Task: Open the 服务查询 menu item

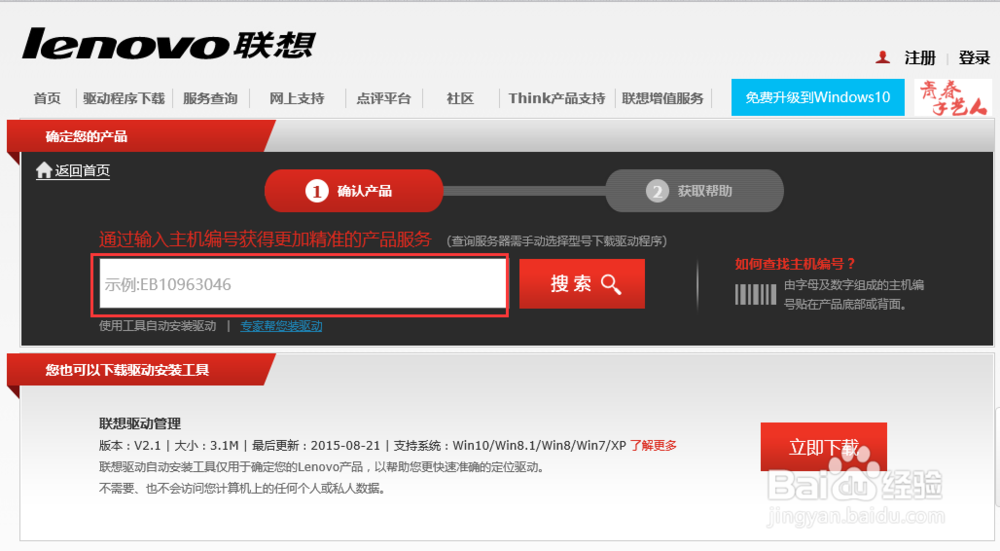Action: point(210,98)
